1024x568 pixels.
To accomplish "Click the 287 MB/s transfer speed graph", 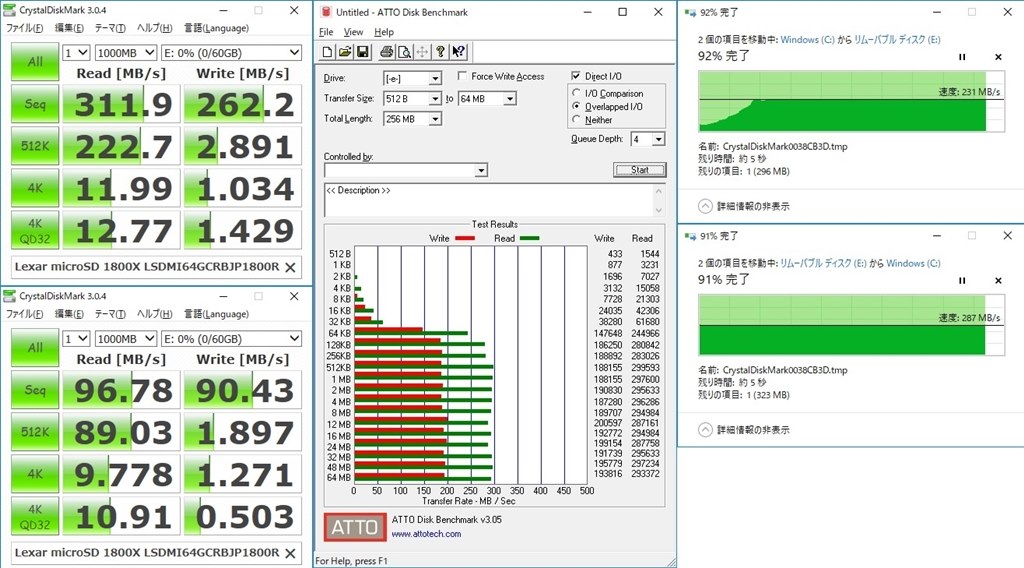I will point(851,324).
